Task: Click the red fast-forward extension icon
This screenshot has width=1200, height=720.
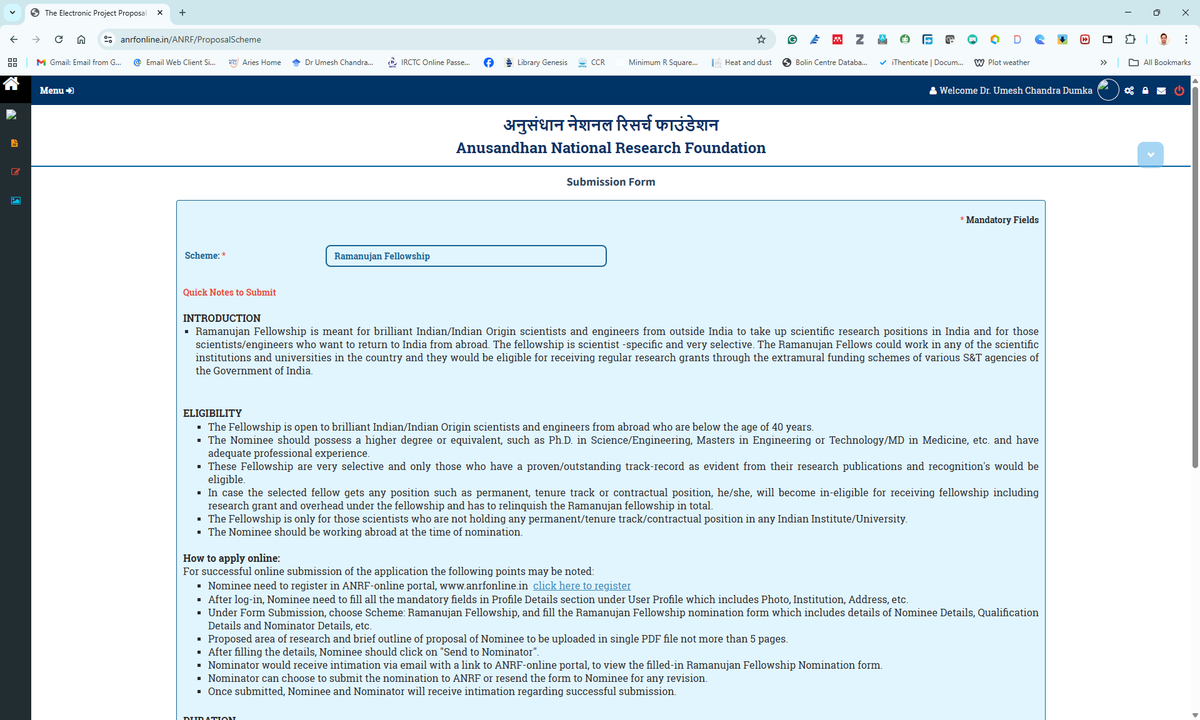Action: [x=1085, y=39]
